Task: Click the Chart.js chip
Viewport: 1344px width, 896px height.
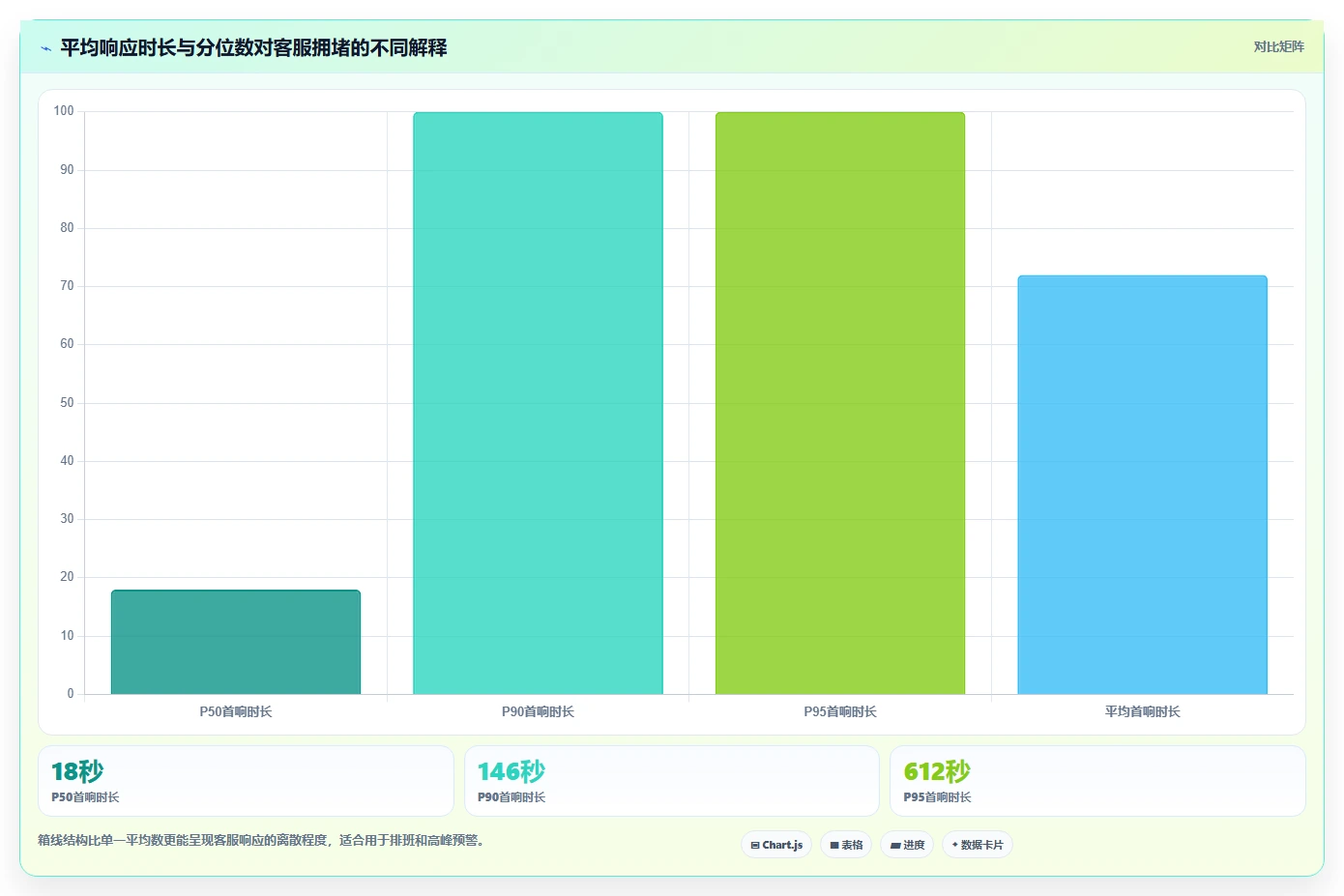Action: (776, 845)
